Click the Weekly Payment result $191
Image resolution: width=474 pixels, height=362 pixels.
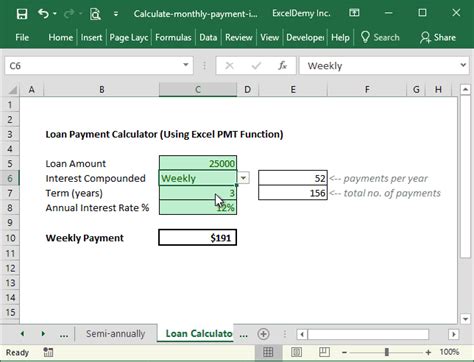(198, 238)
